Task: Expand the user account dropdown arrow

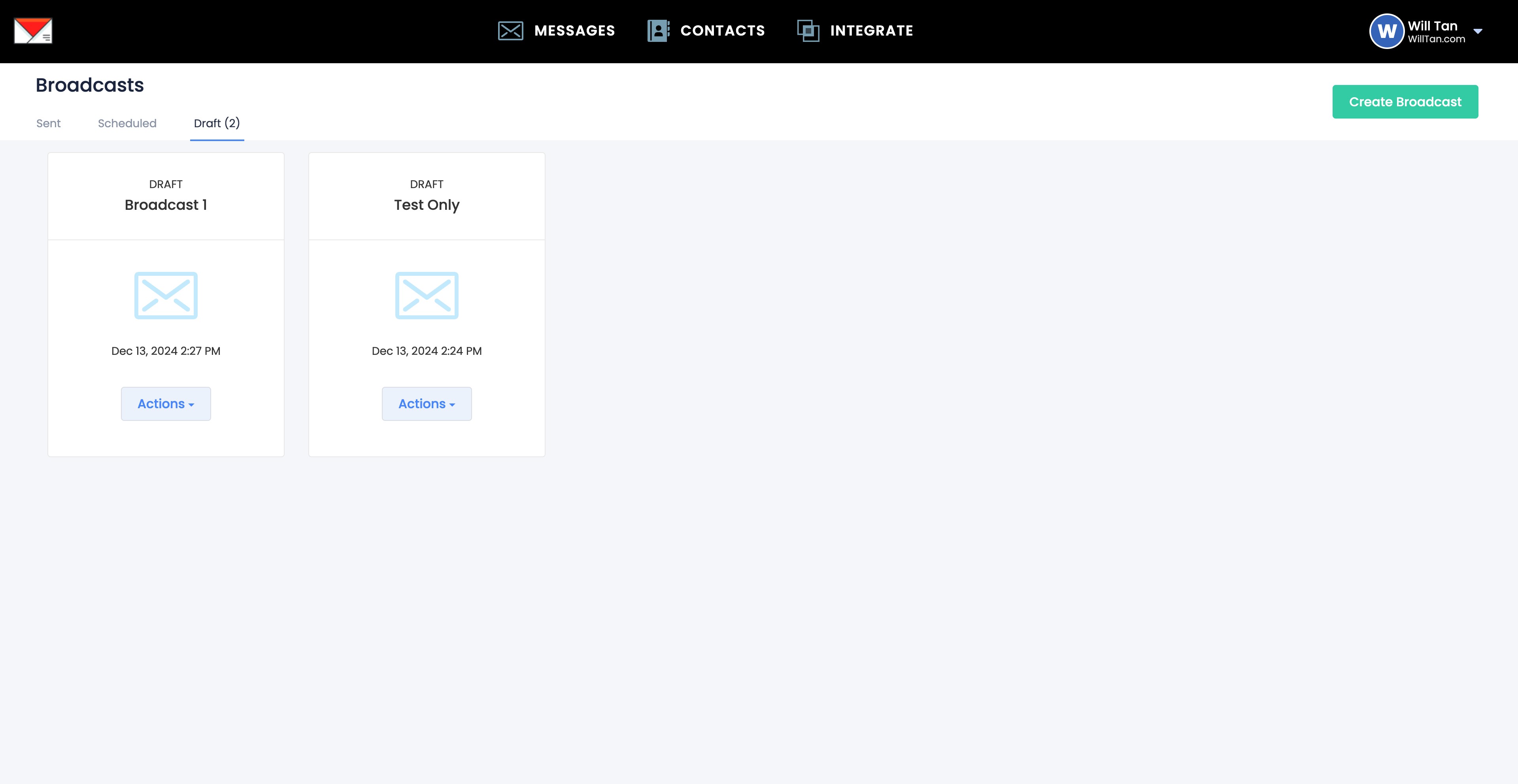Action: point(1478,31)
